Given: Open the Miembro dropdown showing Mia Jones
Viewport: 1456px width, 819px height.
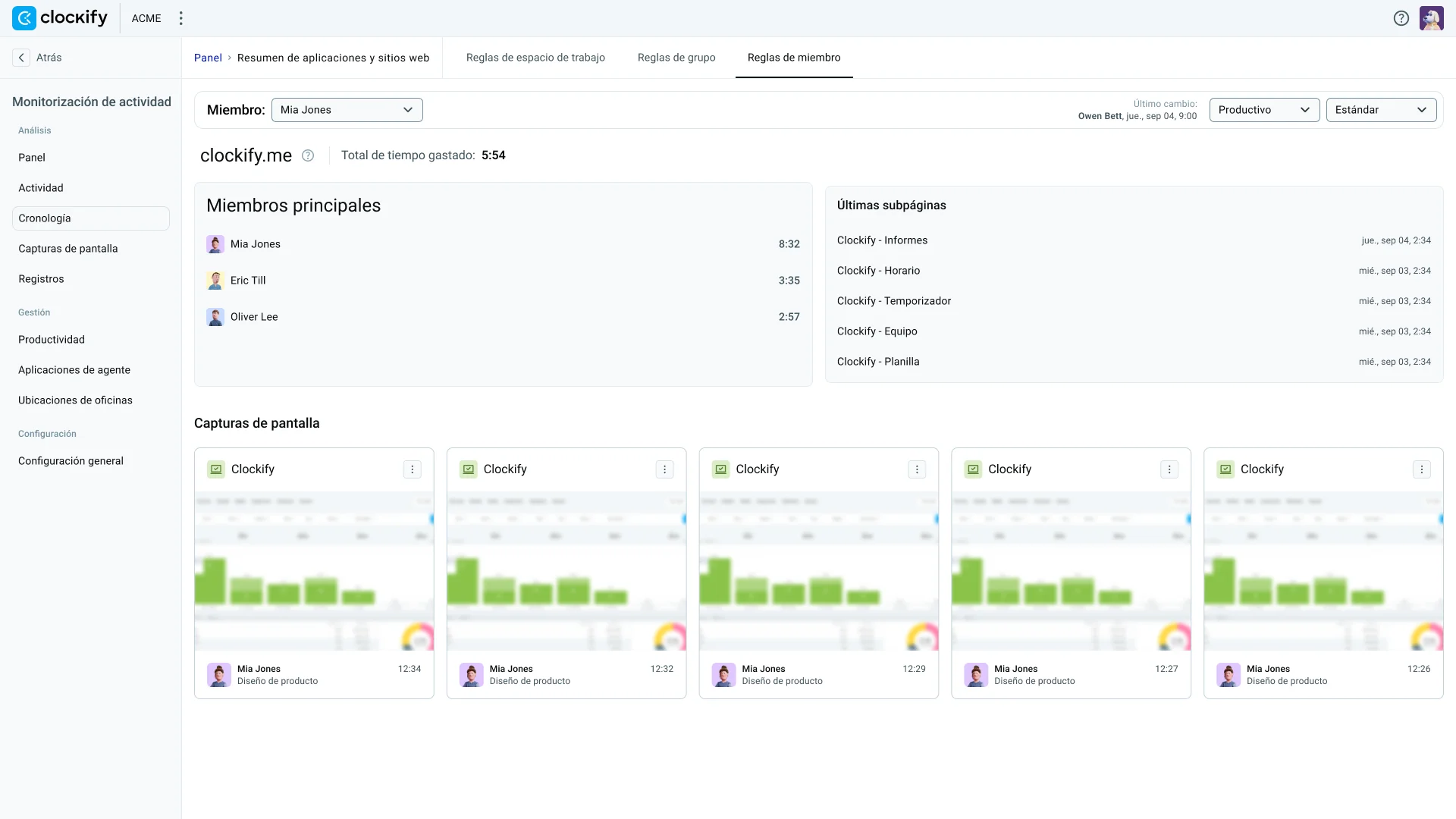Looking at the screenshot, I should click(x=347, y=110).
